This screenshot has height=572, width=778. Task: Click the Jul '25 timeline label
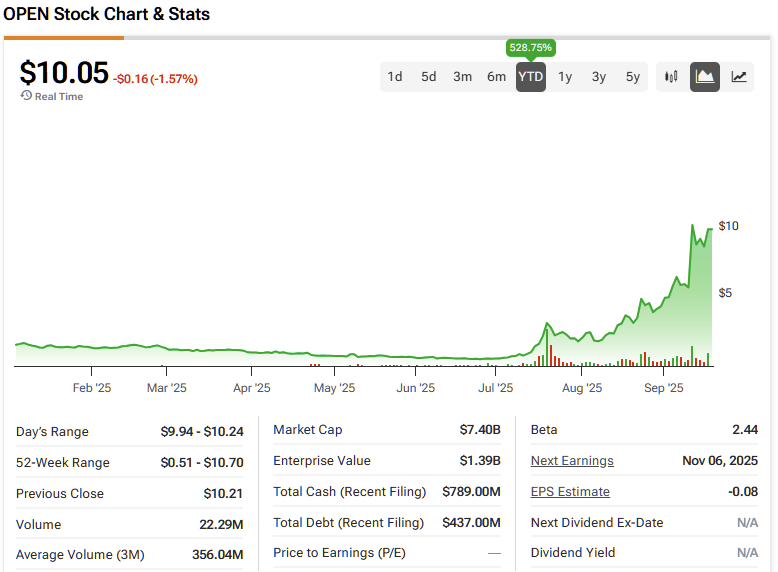(x=496, y=388)
